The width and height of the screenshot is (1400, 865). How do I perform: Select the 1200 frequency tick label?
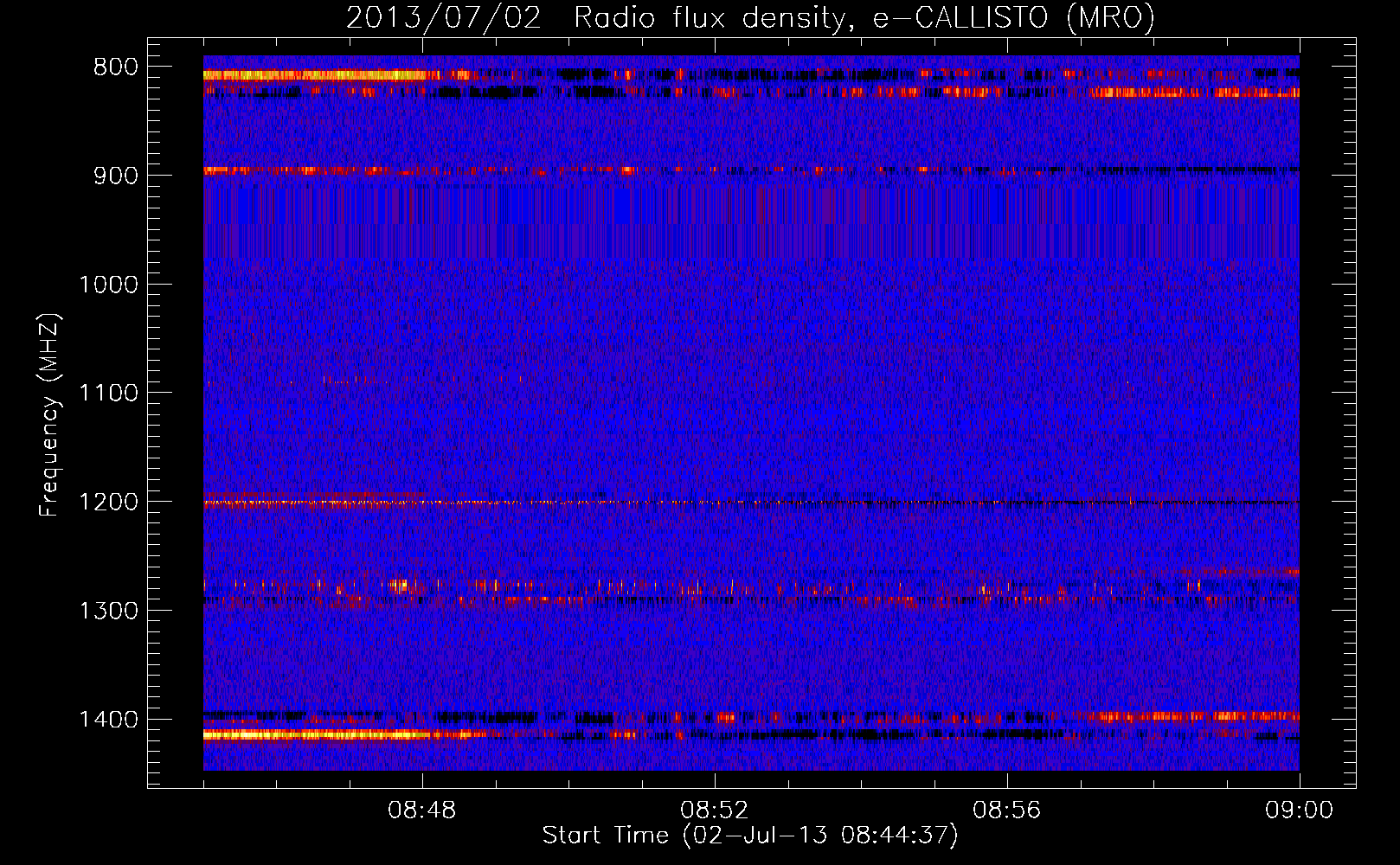(108, 503)
